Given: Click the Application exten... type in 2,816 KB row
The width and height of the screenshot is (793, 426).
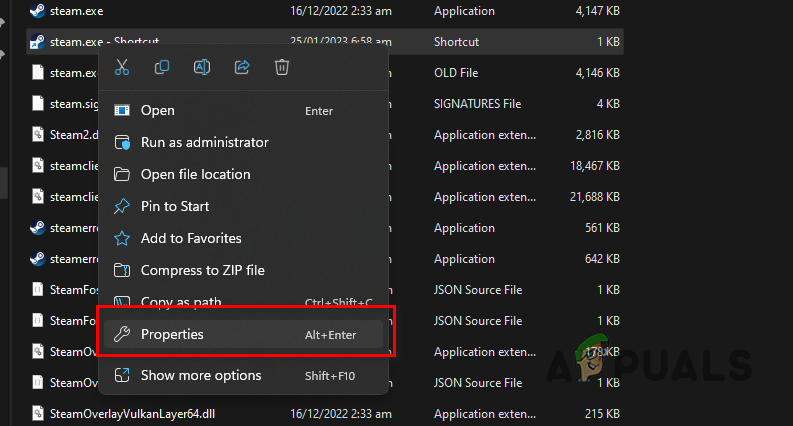Looking at the screenshot, I should (x=484, y=135).
